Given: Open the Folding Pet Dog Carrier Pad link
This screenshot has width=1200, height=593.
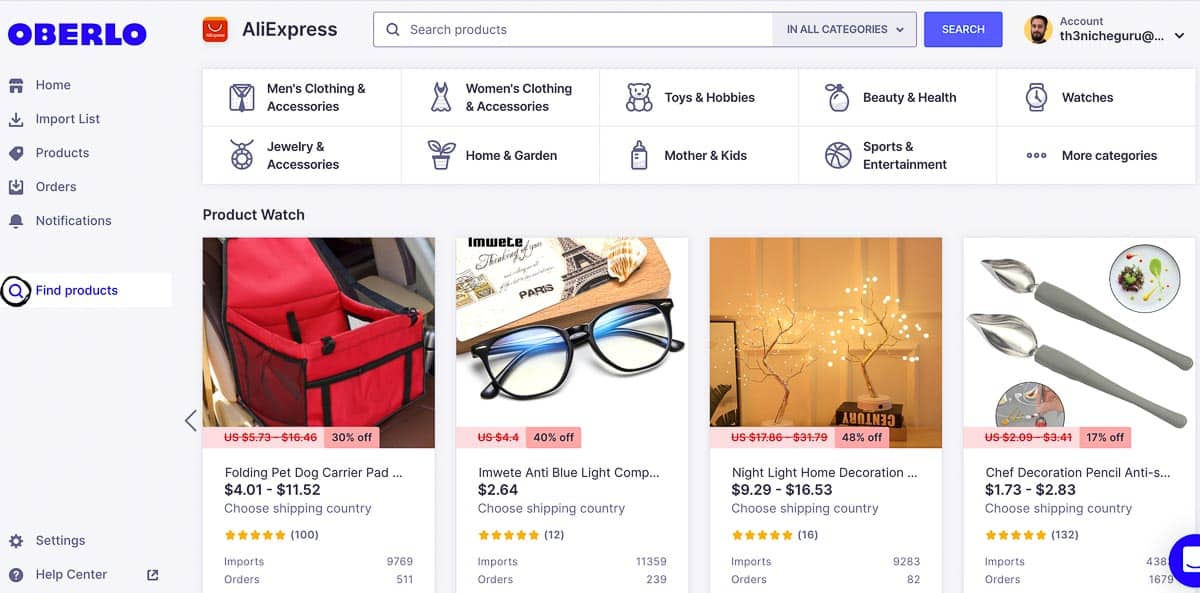Looking at the screenshot, I should tap(313, 472).
